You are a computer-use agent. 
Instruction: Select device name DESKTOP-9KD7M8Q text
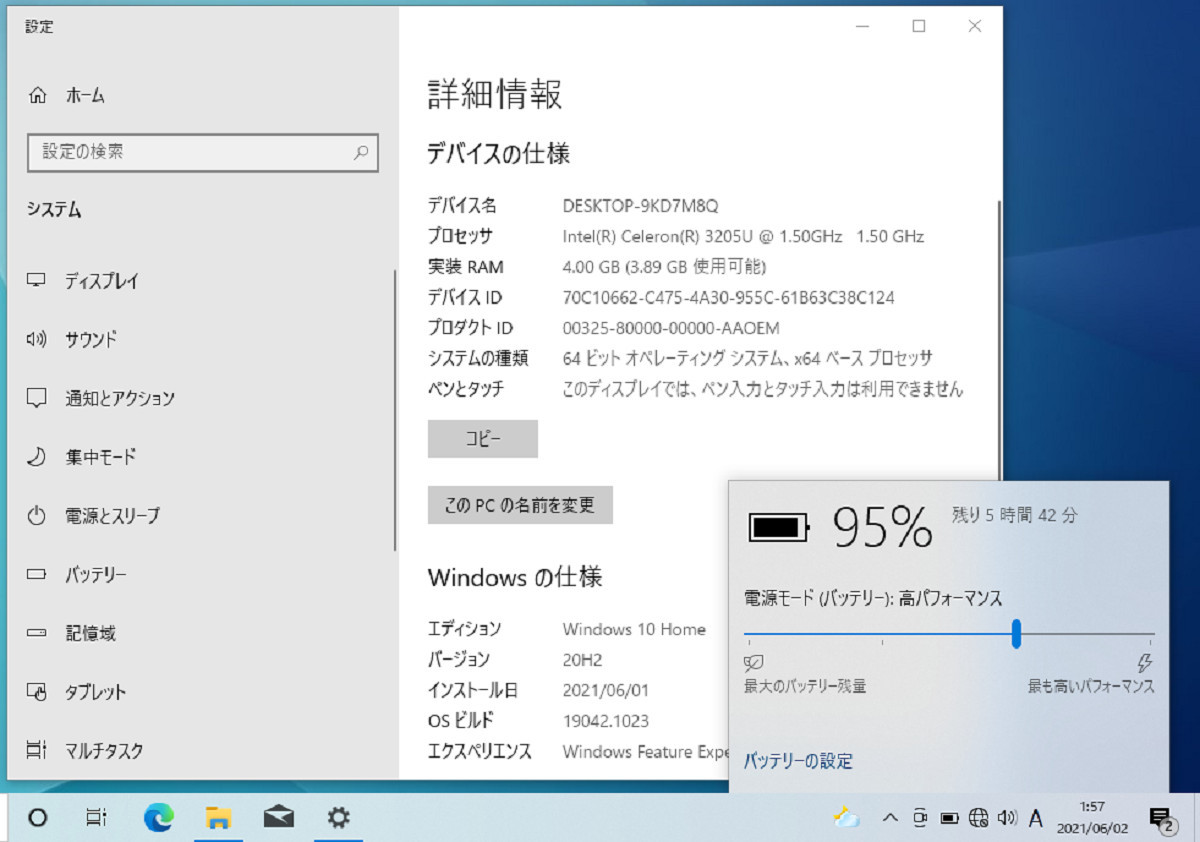tap(640, 206)
